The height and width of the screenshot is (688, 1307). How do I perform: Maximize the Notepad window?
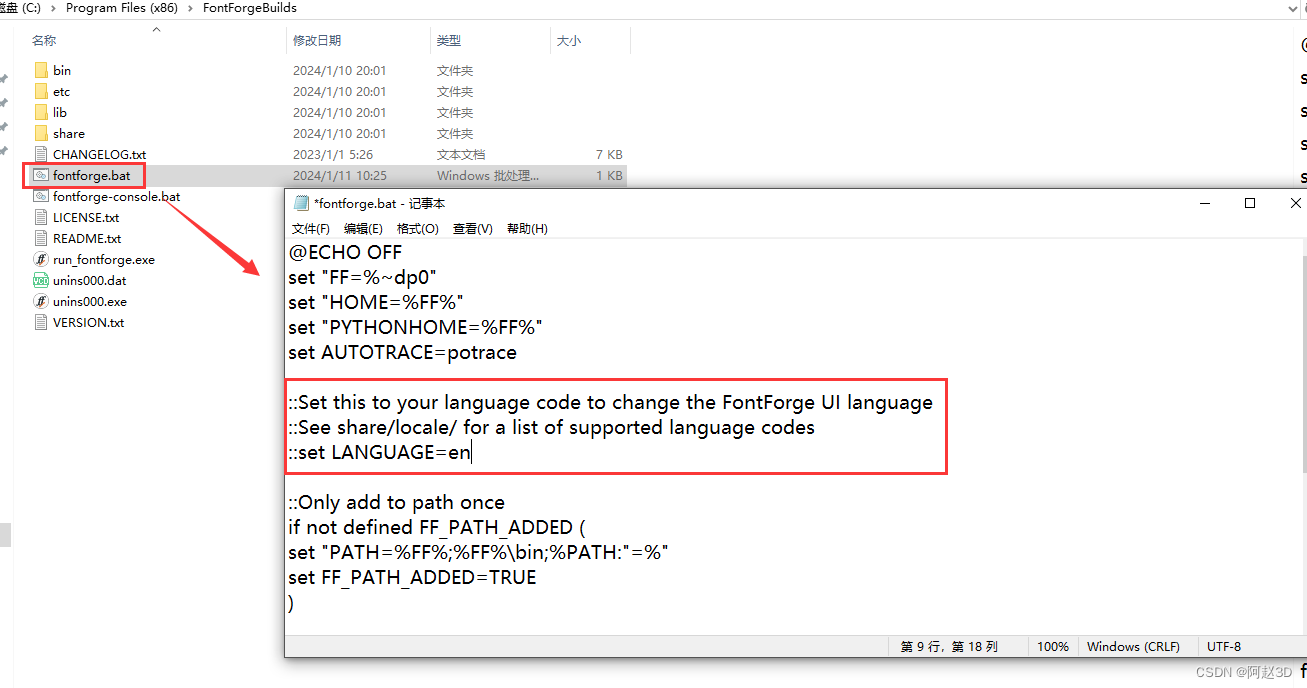(x=1250, y=203)
